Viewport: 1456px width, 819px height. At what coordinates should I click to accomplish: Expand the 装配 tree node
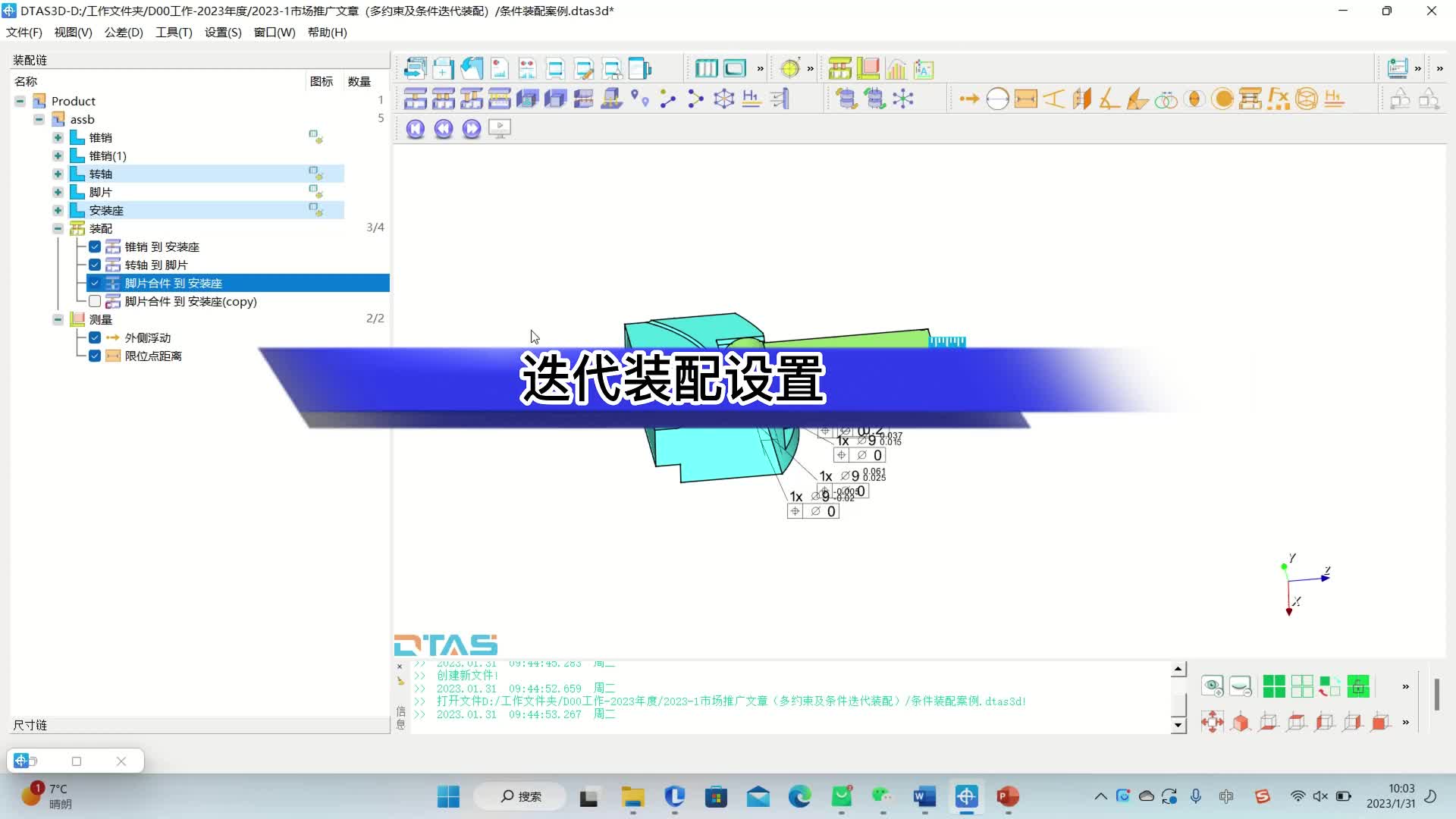57,227
